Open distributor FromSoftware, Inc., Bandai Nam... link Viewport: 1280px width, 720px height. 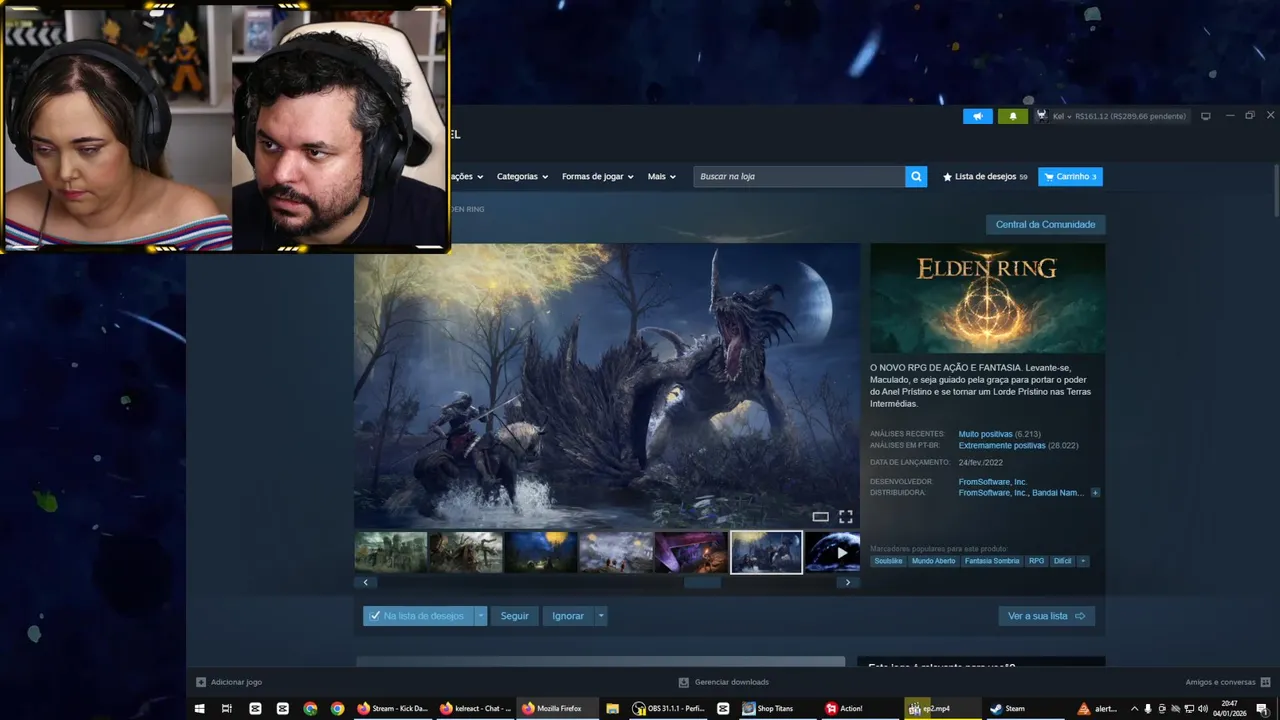coord(1021,493)
